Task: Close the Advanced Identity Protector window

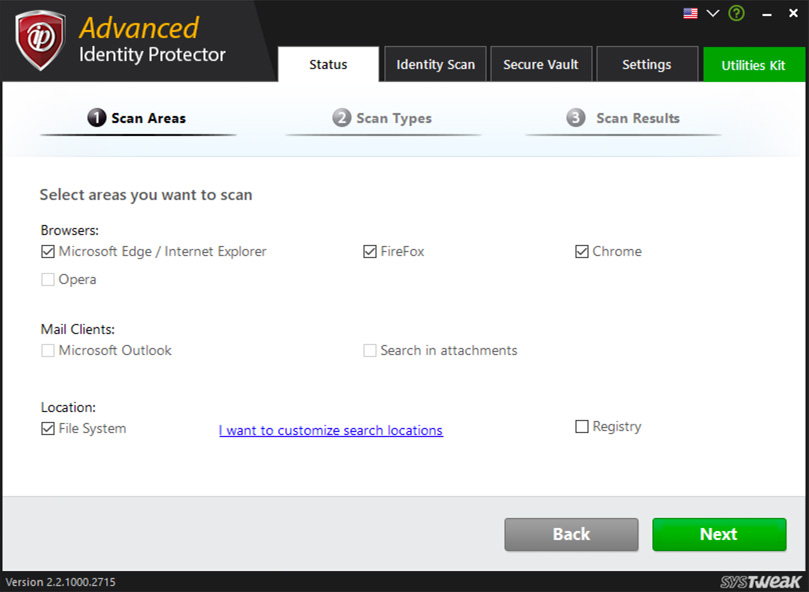Action: coord(794,13)
